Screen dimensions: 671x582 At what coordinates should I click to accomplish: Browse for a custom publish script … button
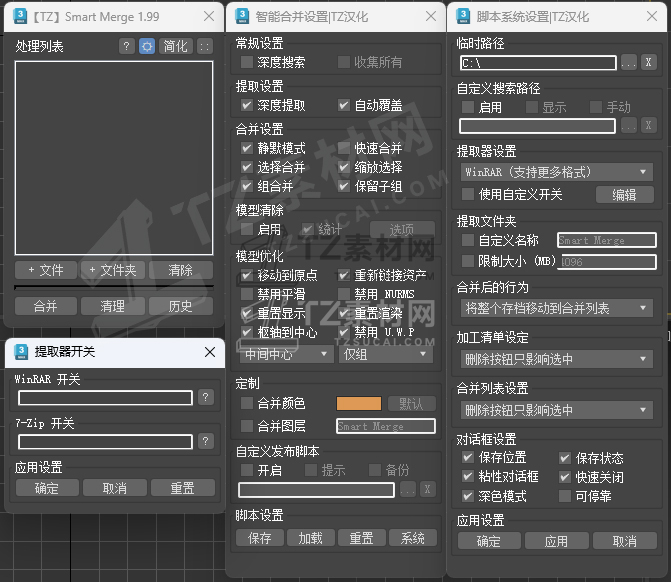coord(408,490)
